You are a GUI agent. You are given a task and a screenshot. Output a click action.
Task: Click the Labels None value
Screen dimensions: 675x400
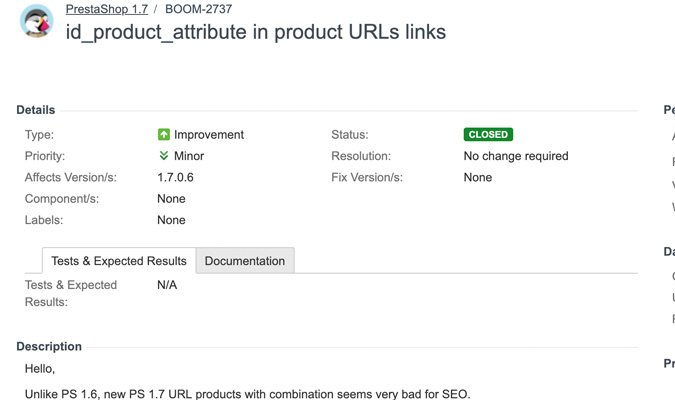[x=171, y=220]
